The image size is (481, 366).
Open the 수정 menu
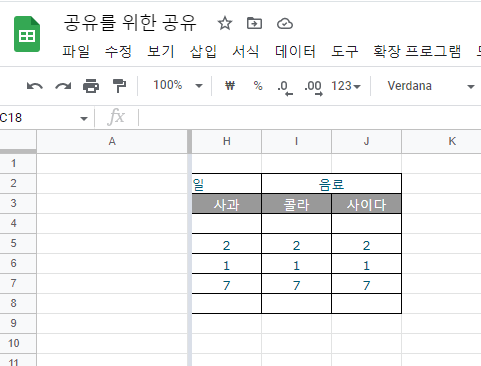tap(118, 51)
